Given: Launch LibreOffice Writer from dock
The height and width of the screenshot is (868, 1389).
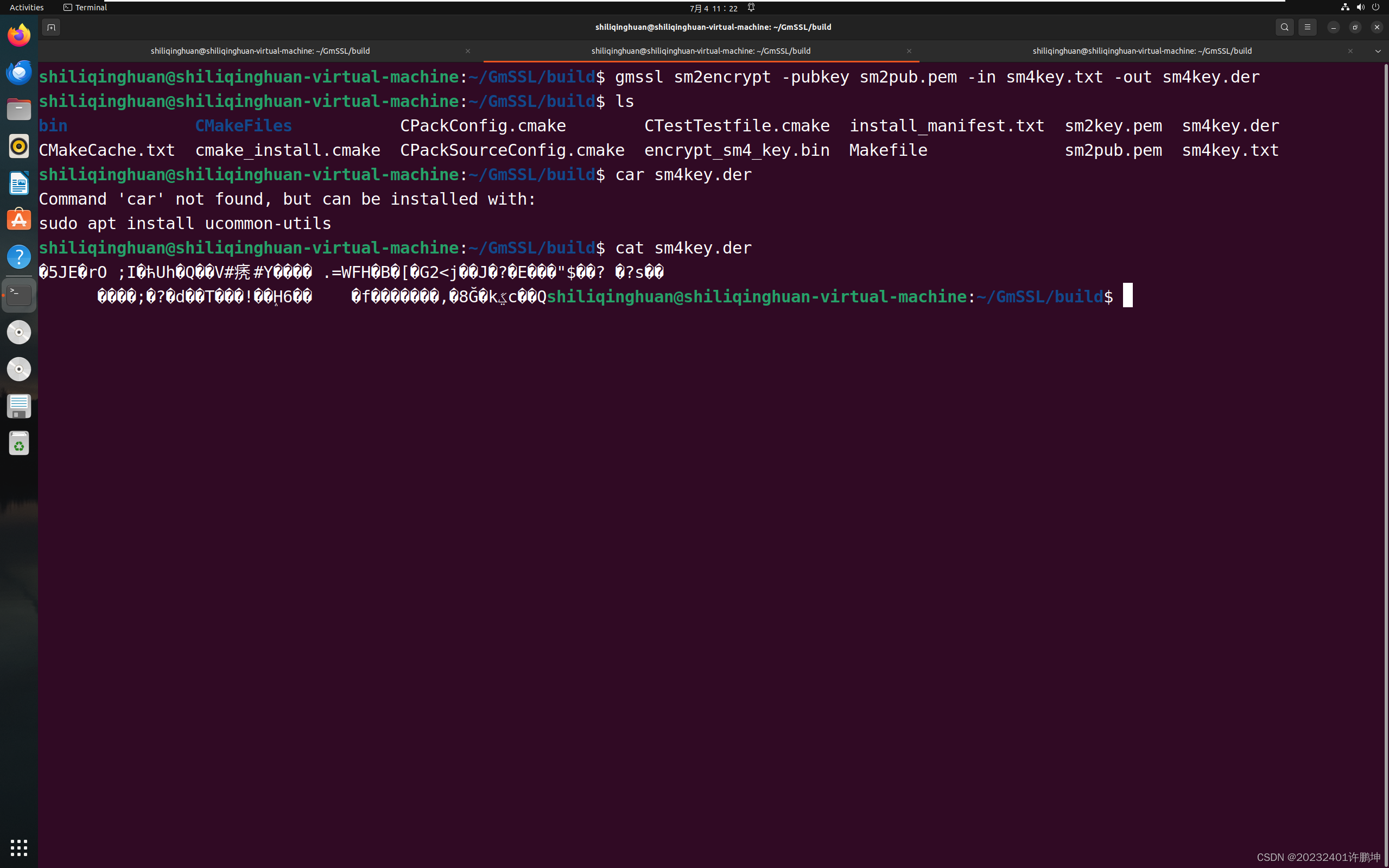Looking at the screenshot, I should point(19,183).
